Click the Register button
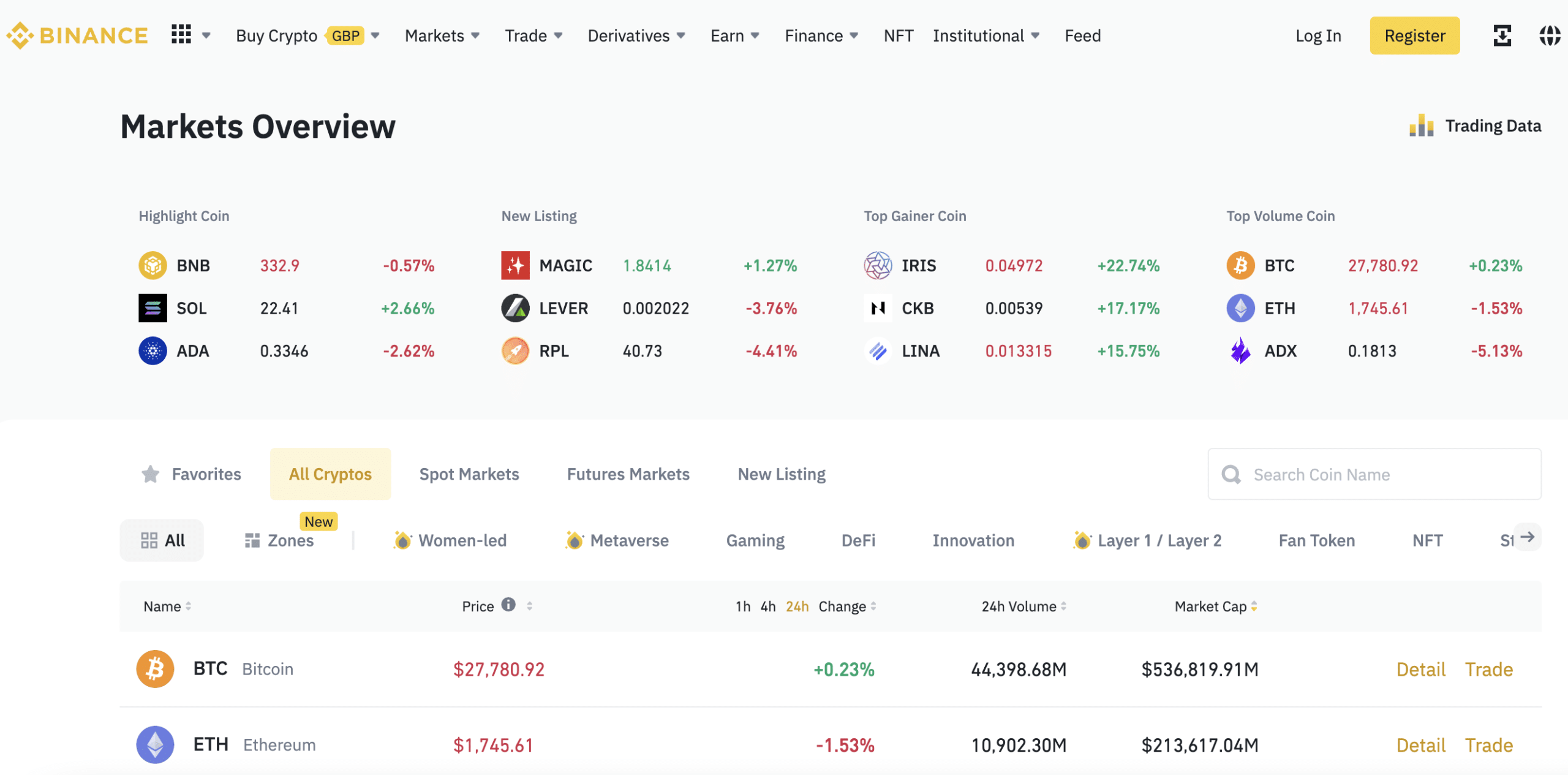The width and height of the screenshot is (1568, 775). (x=1413, y=35)
